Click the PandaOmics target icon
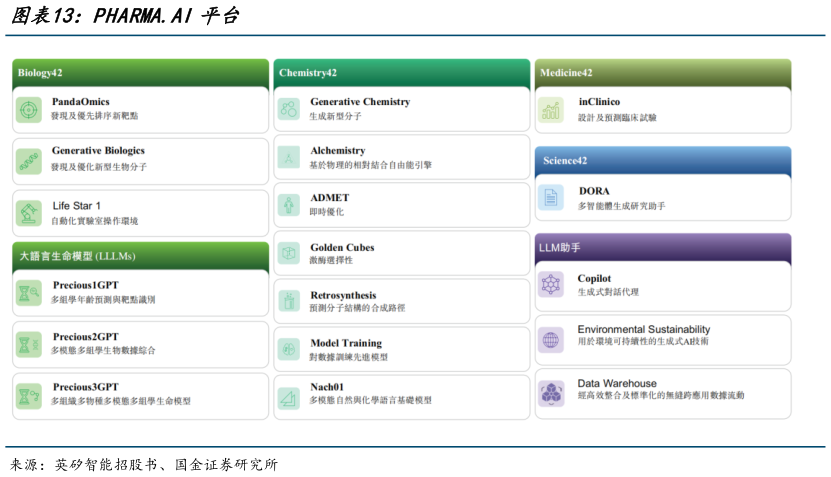Viewport: 831px width, 477px height. (29, 110)
